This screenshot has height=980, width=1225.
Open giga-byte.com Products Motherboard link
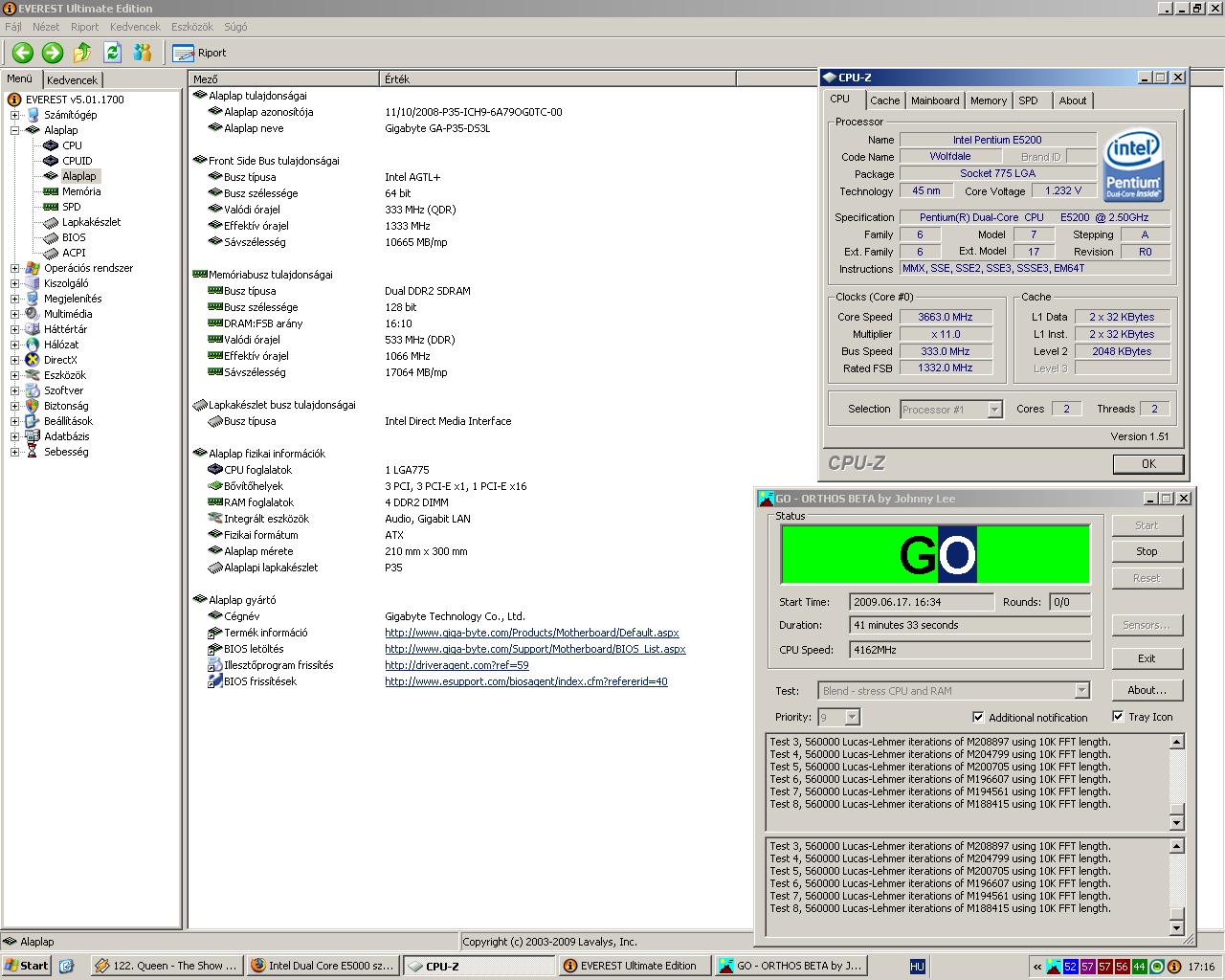point(531,633)
